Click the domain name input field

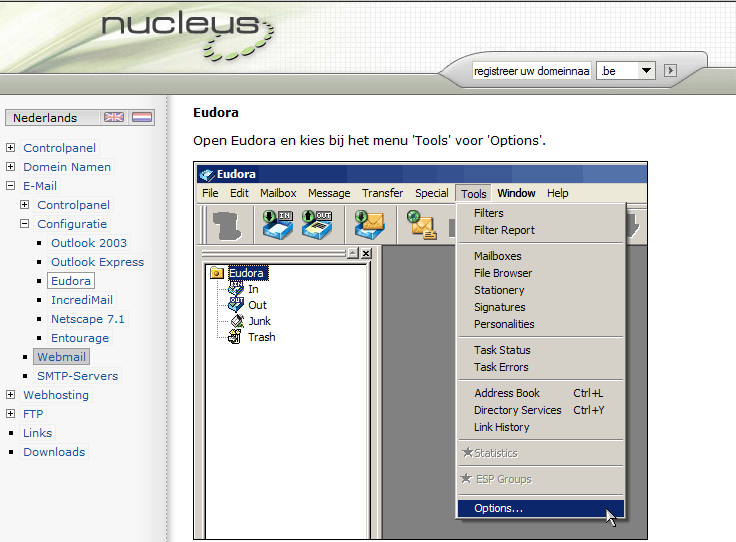531,71
